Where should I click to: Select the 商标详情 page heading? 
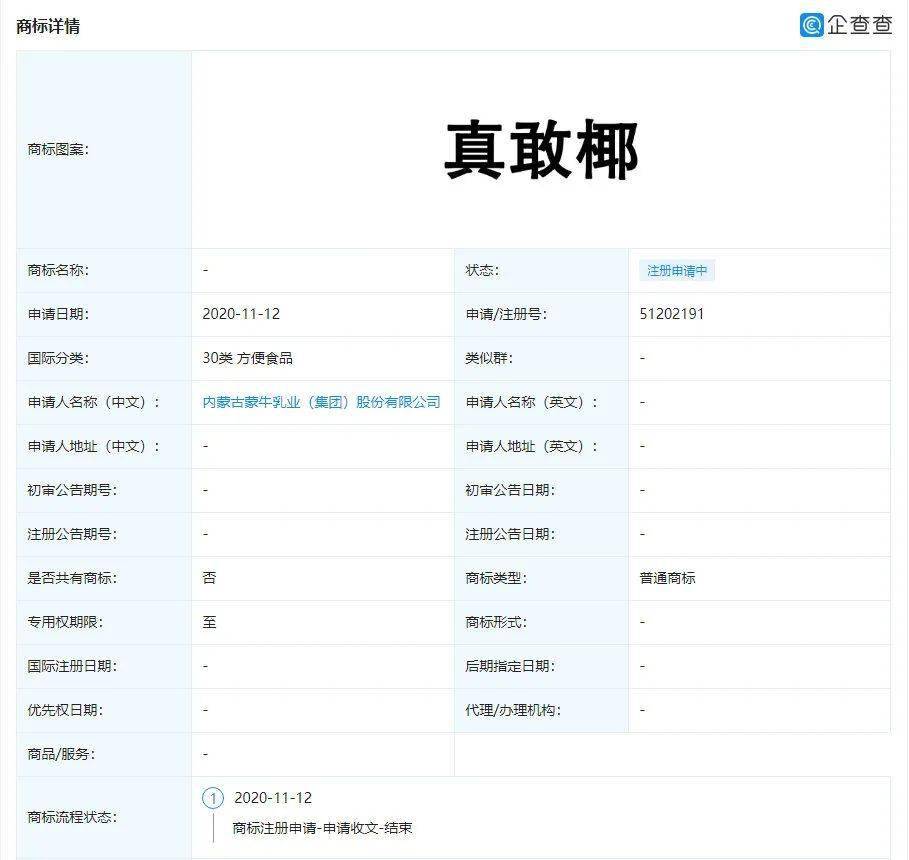[x=48, y=26]
